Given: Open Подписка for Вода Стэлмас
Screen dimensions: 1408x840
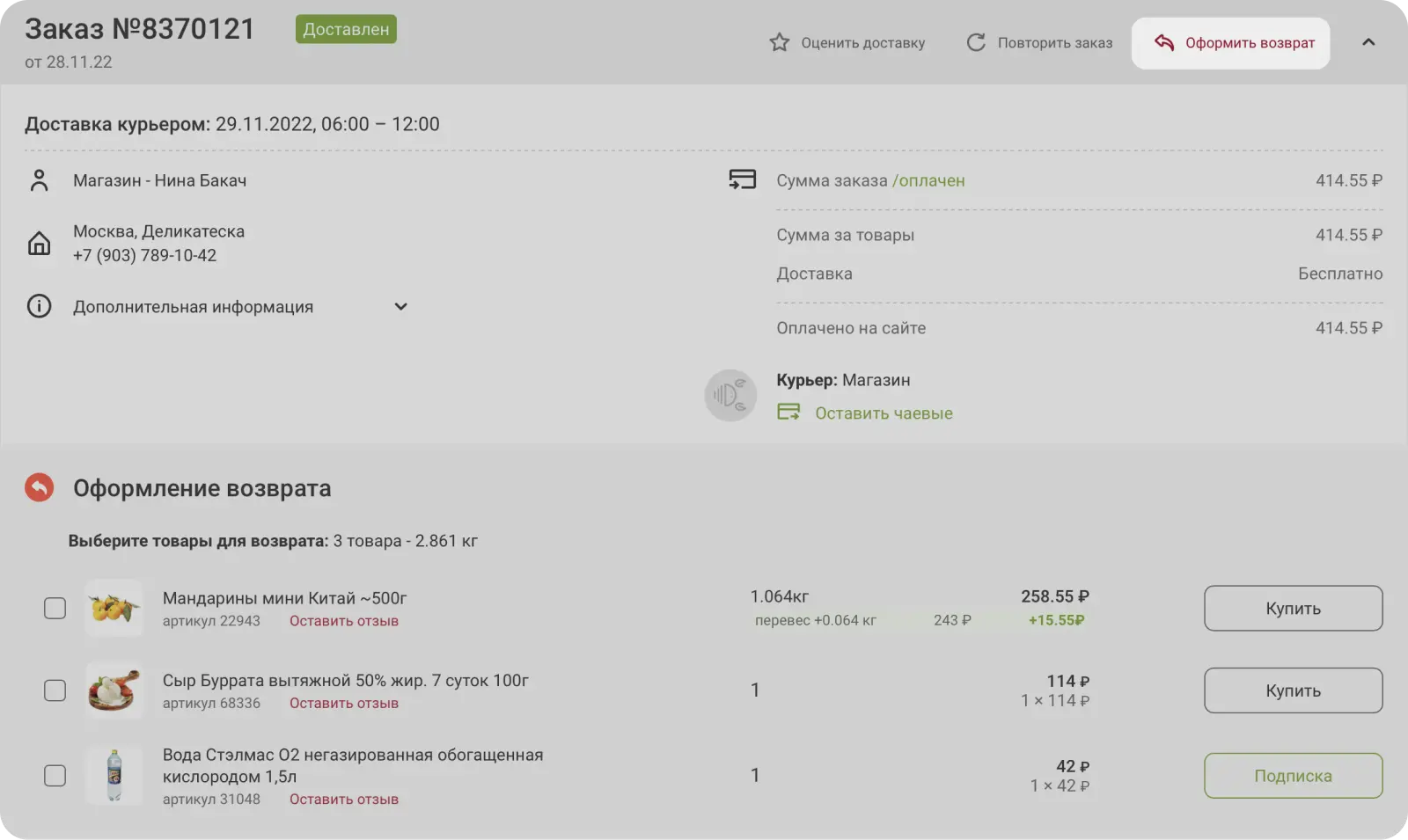Looking at the screenshot, I should 1293,776.
